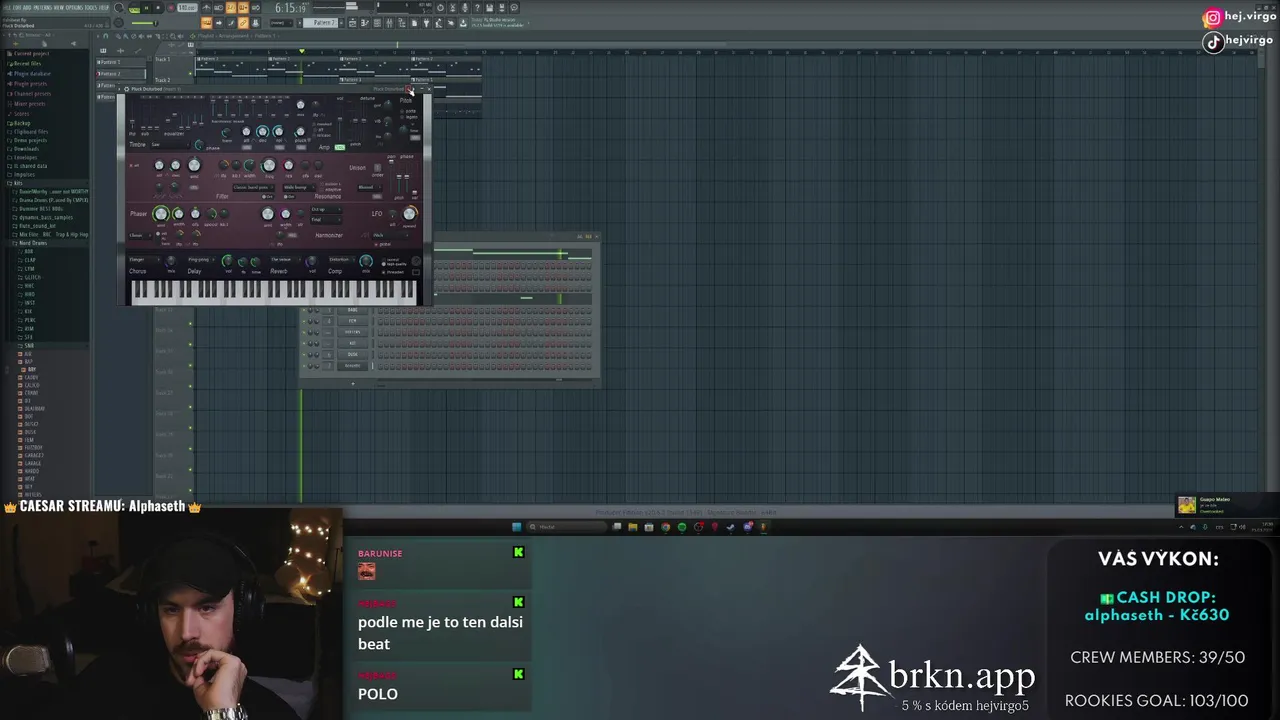Screen dimensions: 1280x720
Task: Click the transport play button
Action: 146,8
